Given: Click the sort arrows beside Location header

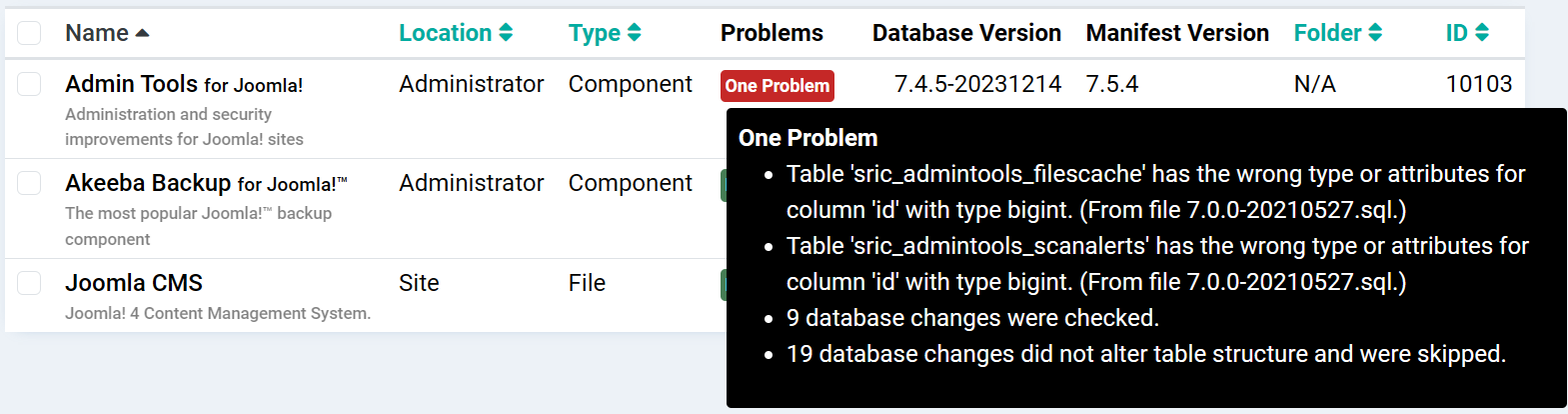Looking at the screenshot, I should 506,33.
